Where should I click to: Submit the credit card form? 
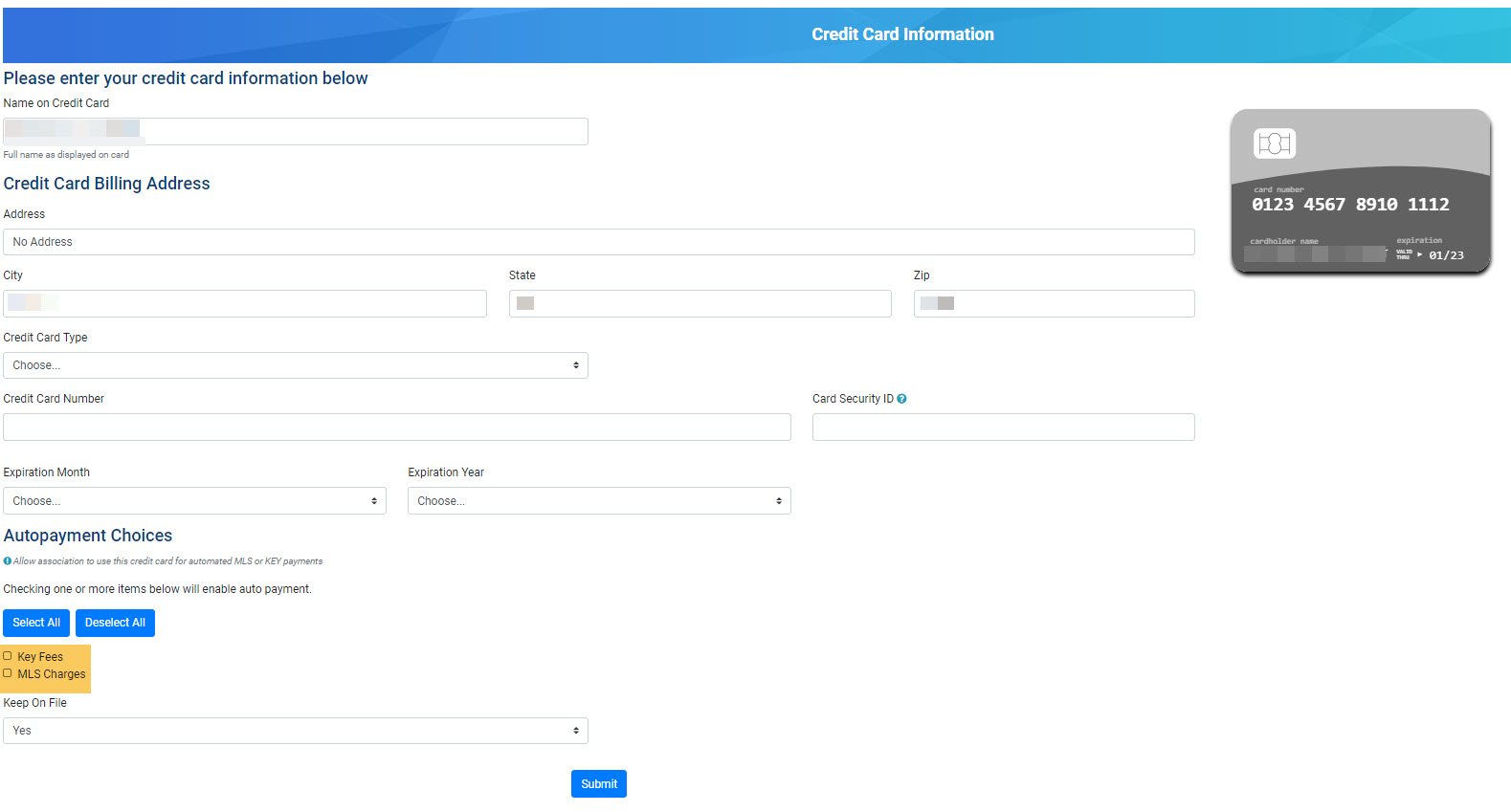pyautogui.click(x=598, y=783)
